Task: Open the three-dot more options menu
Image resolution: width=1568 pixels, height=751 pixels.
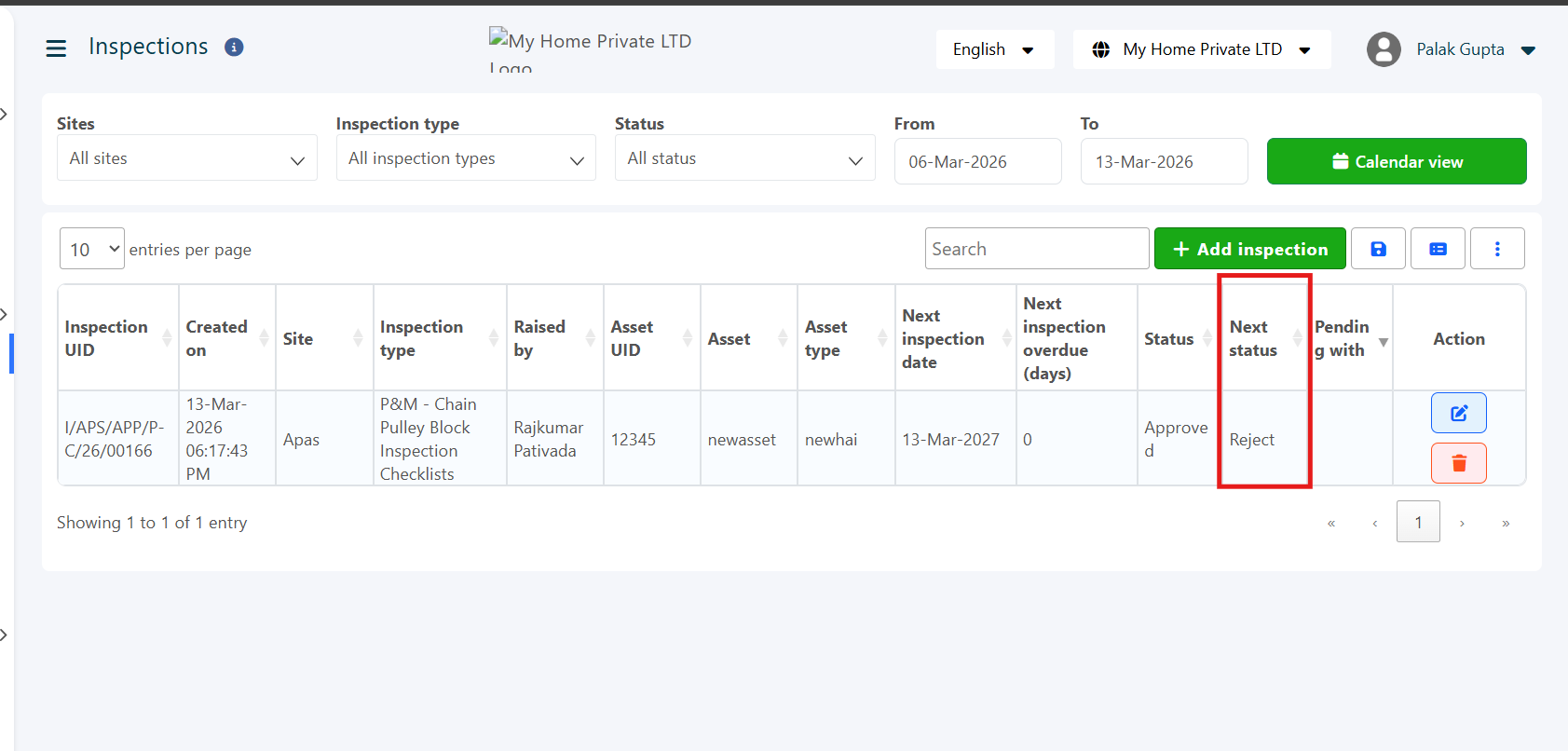Action: point(1497,249)
